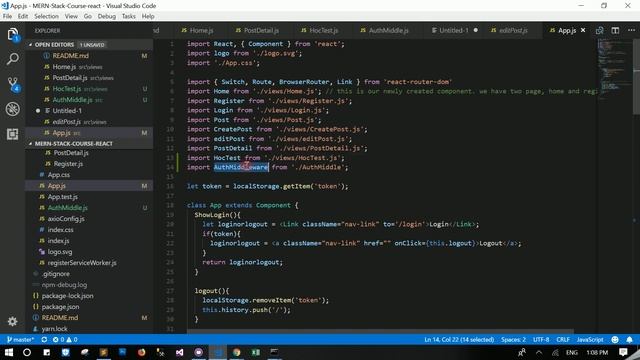Screen dimensions: 640x360
Task: Open axioConfig.js in the file tree
Action: (66, 219)
